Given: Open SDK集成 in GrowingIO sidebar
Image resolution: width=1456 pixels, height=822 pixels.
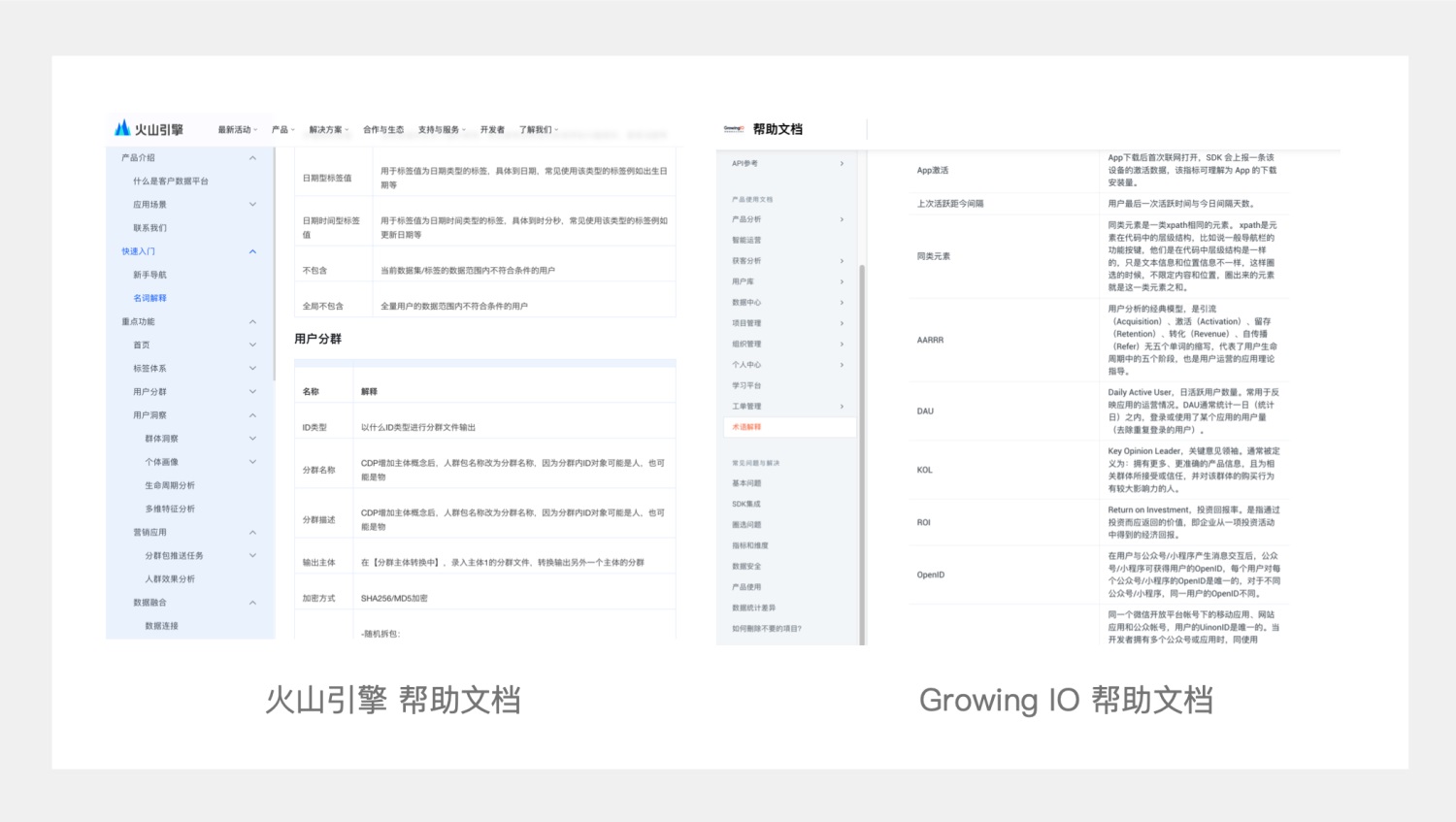Looking at the screenshot, I should coord(746,504).
